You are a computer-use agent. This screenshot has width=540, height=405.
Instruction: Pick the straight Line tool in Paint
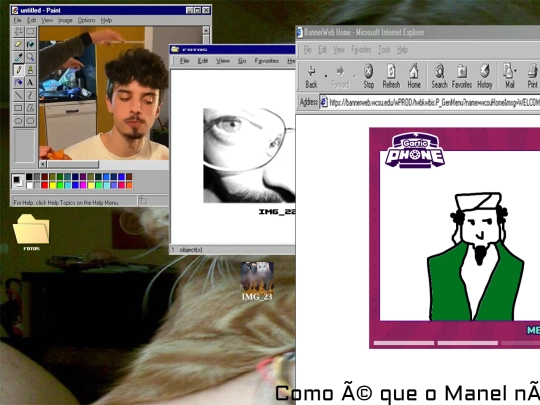tap(18, 95)
